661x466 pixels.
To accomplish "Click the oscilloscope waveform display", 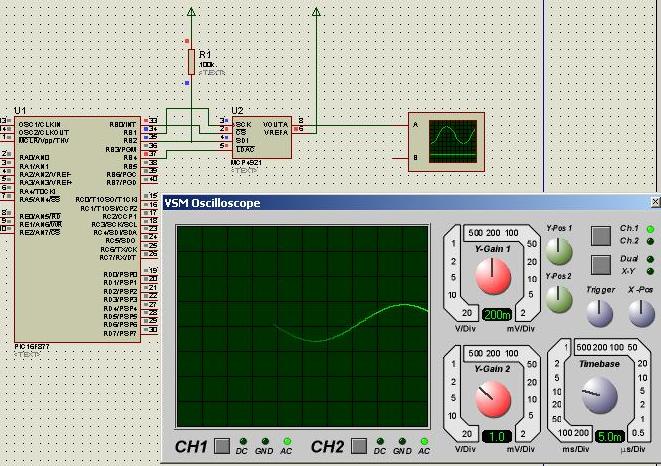I will 302,326.
